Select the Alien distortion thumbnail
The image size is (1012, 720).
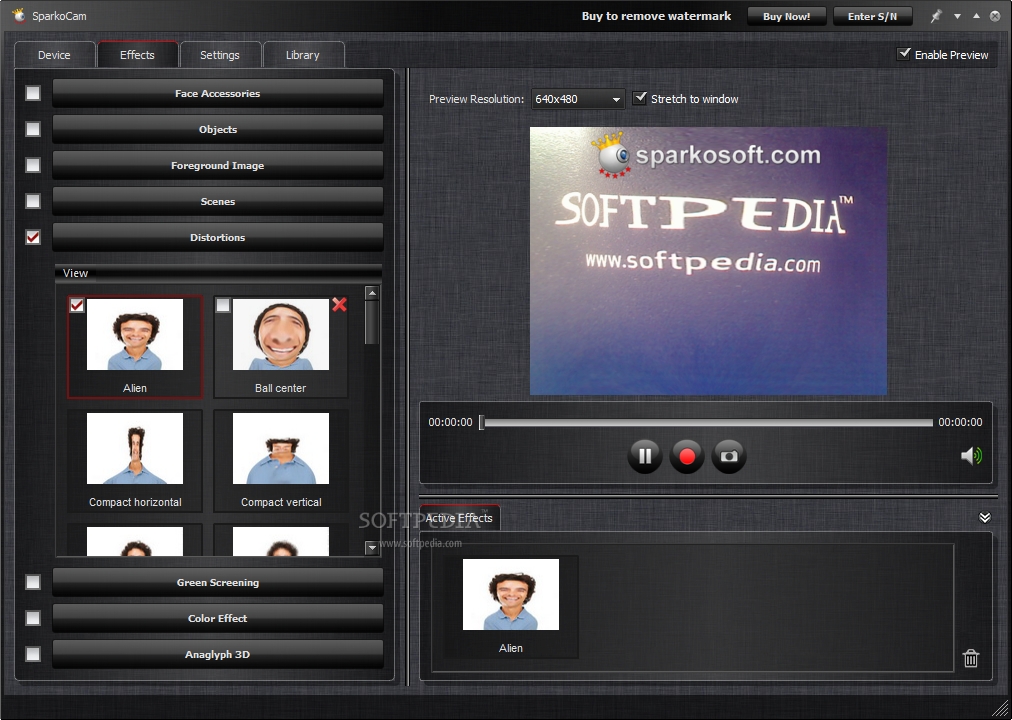[x=135, y=347]
